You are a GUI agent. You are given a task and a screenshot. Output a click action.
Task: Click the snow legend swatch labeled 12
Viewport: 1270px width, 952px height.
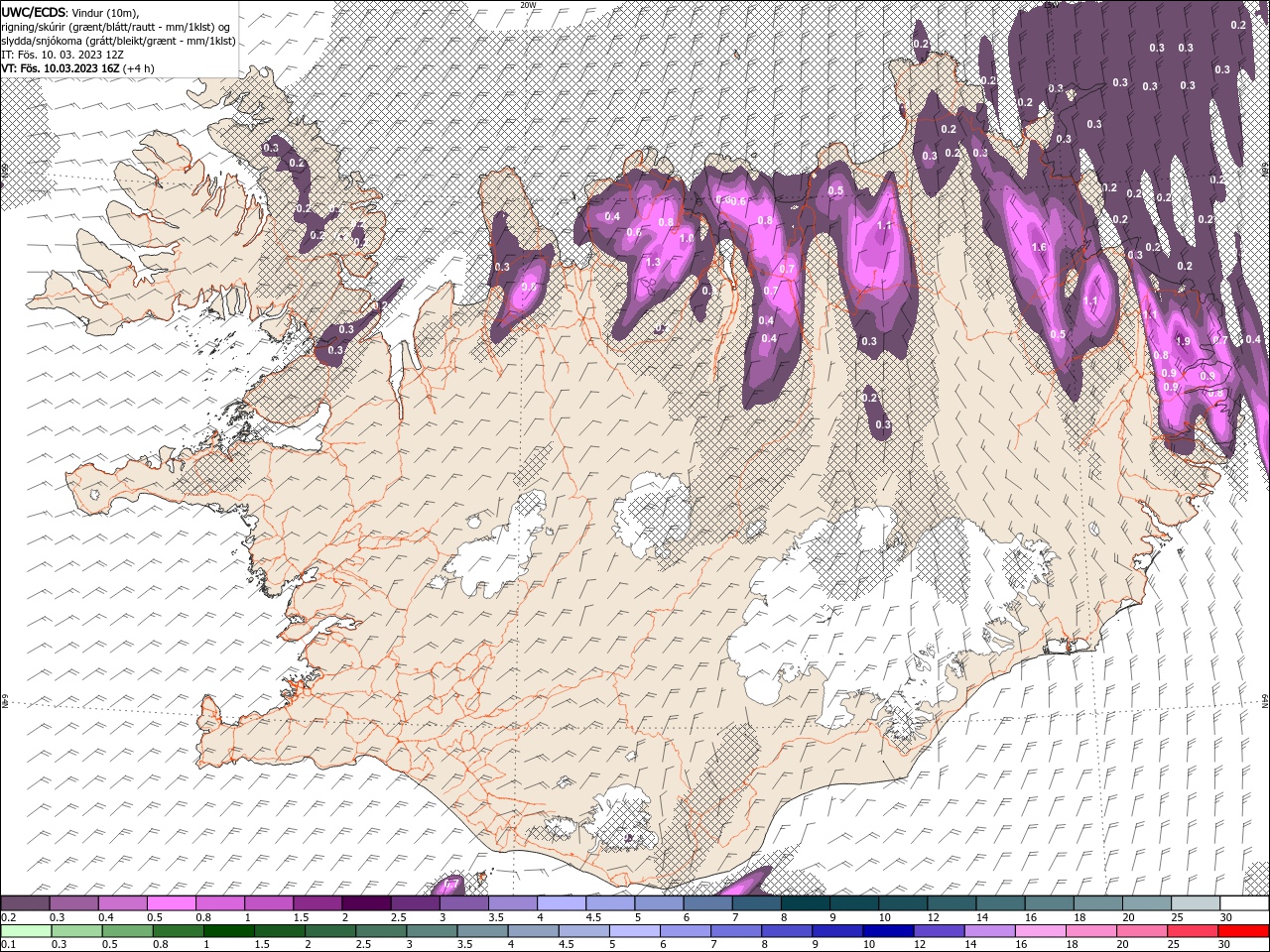(x=952, y=903)
